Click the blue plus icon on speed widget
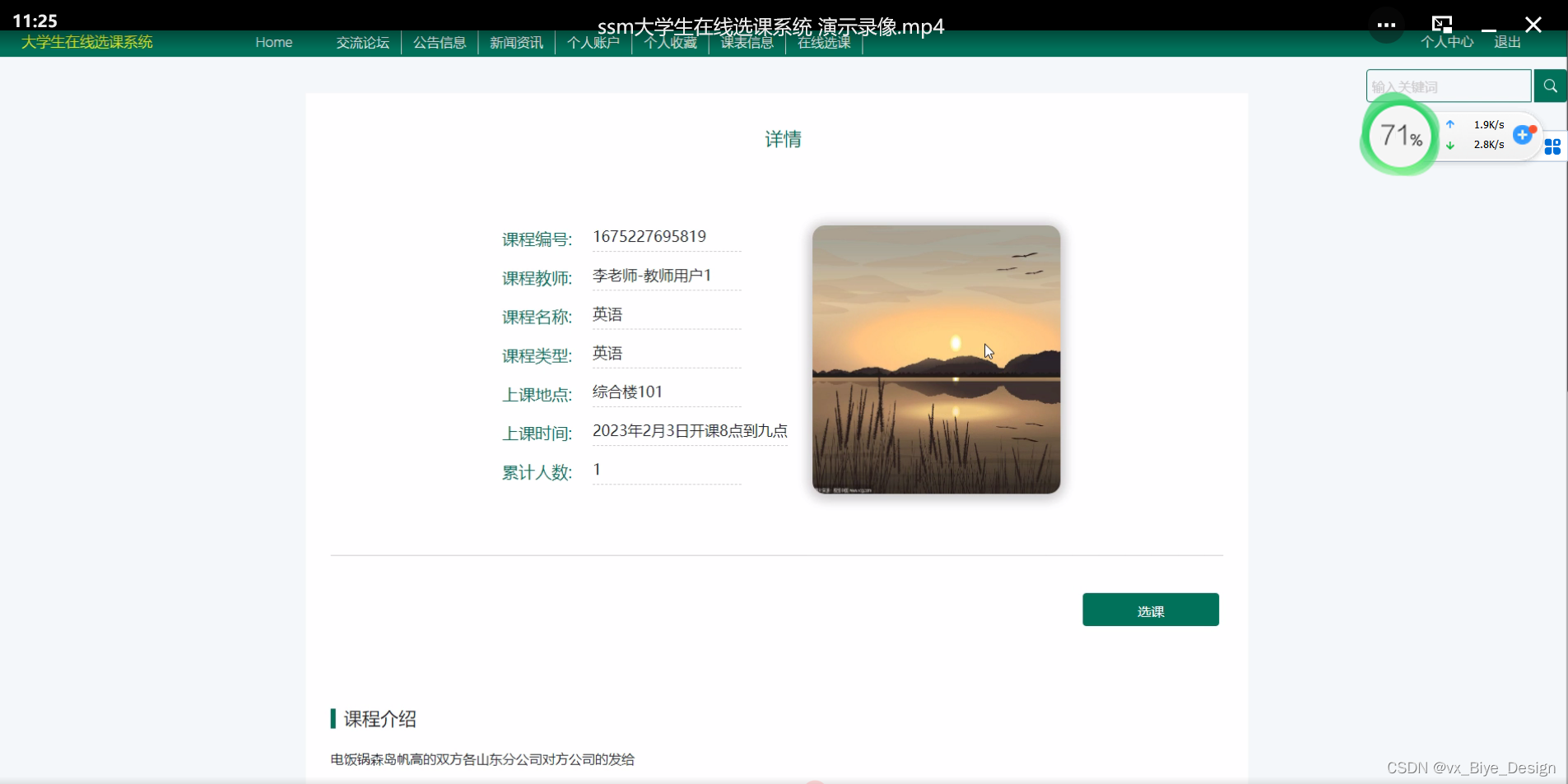1568x784 pixels. (x=1523, y=135)
